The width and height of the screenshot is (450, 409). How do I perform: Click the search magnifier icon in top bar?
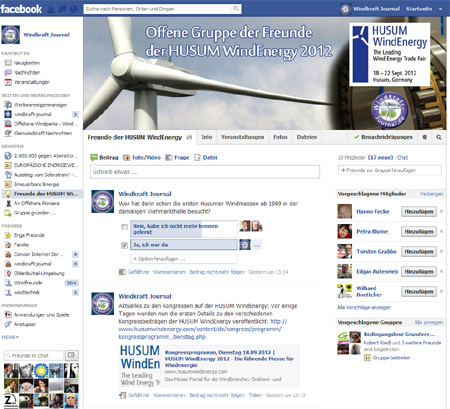(236, 9)
